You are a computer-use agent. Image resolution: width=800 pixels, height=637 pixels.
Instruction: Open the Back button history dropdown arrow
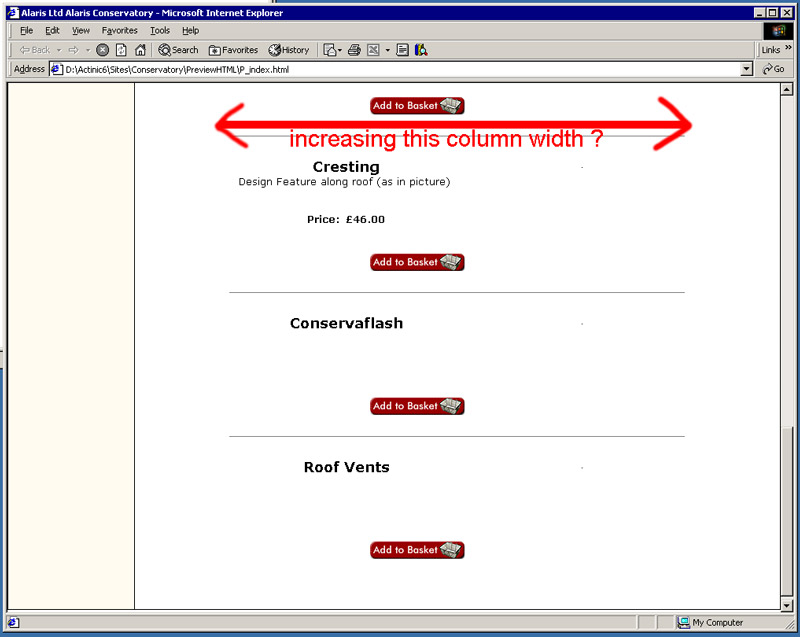click(59, 50)
